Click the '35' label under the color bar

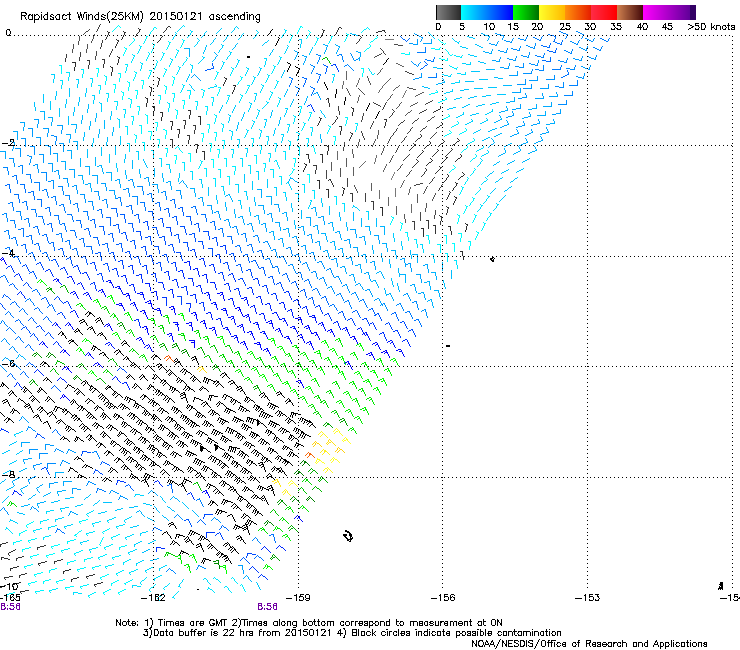pyautogui.click(x=616, y=27)
